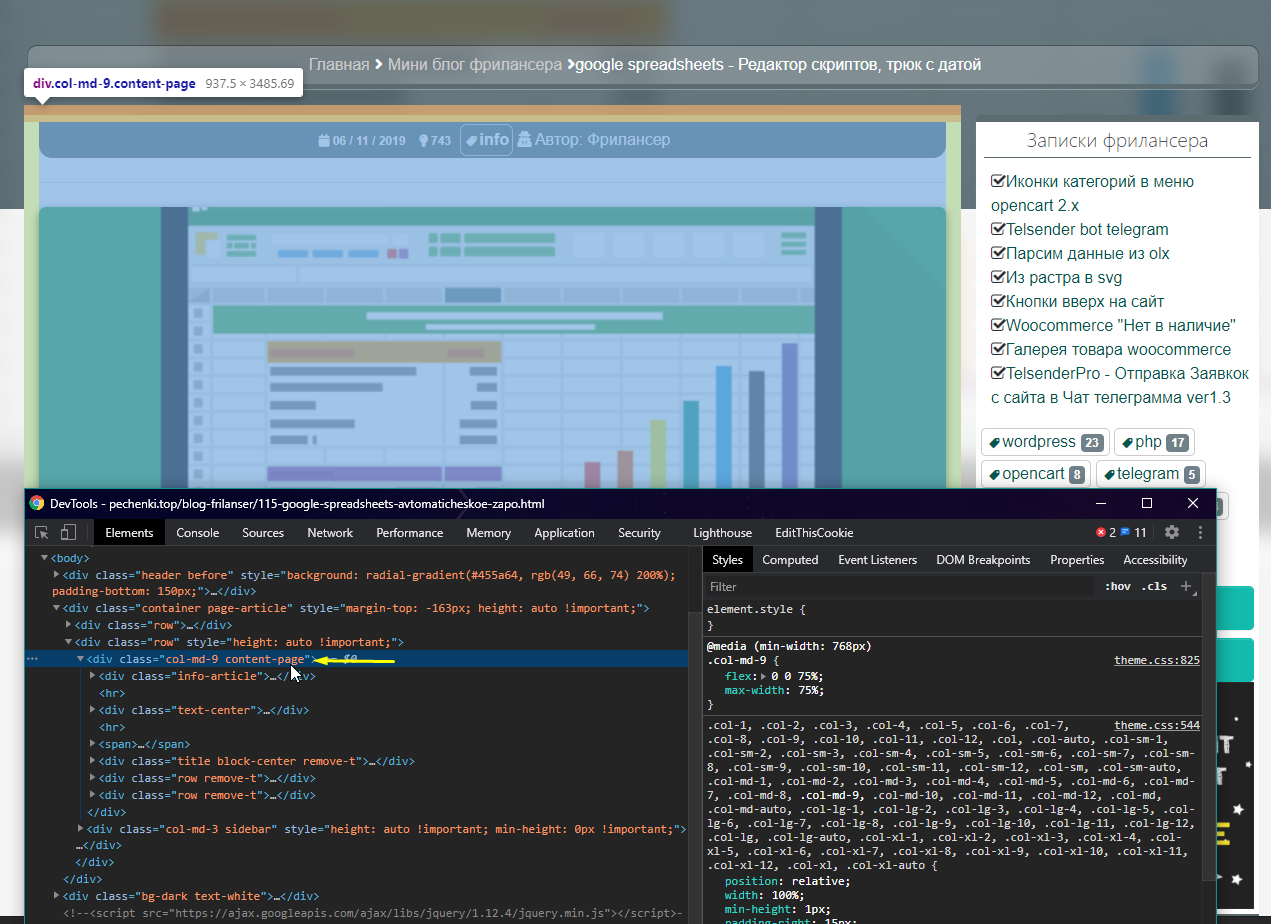
Task: Open DevTools settings gear
Action: (x=1172, y=533)
